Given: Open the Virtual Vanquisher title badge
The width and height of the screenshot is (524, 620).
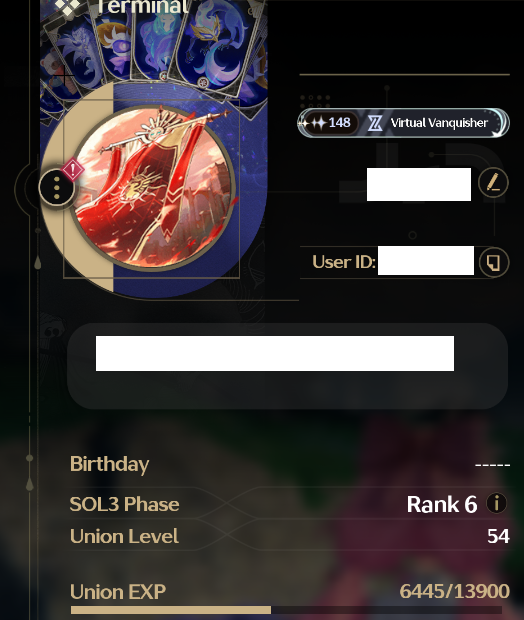Looking at the screenshot, I should pos(403,123).
